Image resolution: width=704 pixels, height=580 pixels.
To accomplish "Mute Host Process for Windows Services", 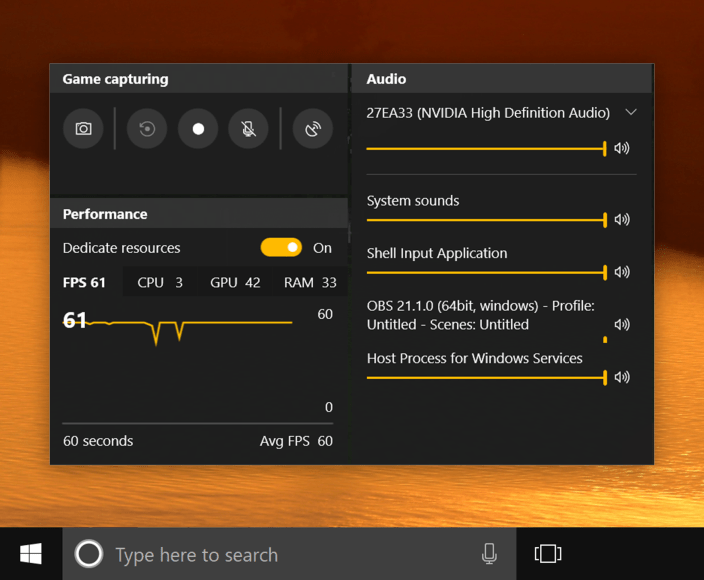I will [x=622, y=377].
